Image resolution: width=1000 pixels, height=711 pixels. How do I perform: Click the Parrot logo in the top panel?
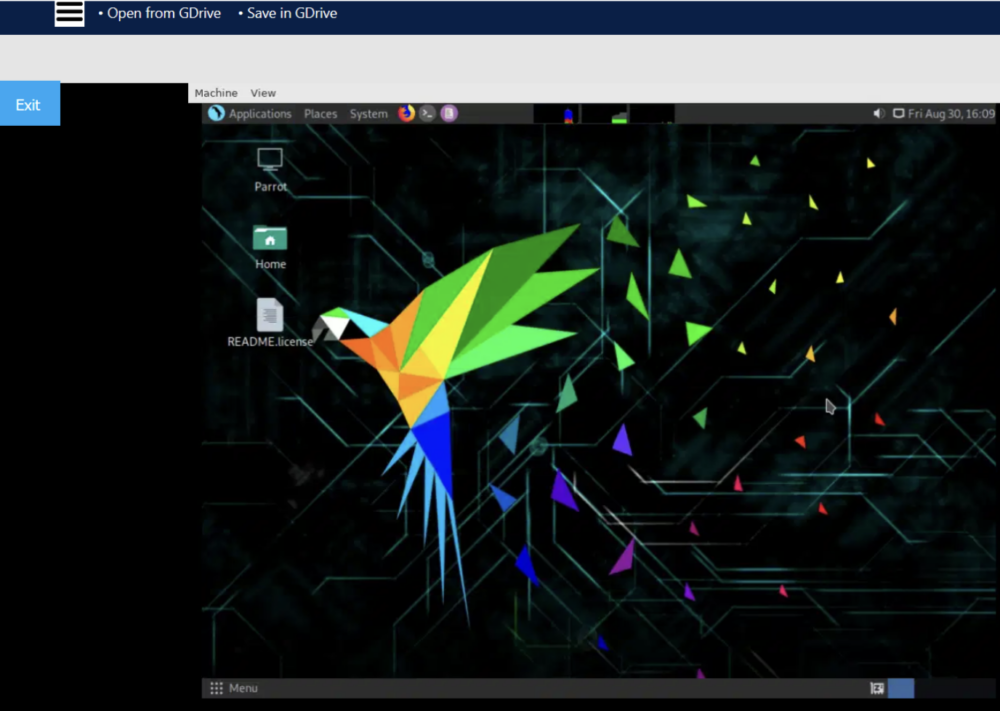pyautogui.click(x=216, y=113)
